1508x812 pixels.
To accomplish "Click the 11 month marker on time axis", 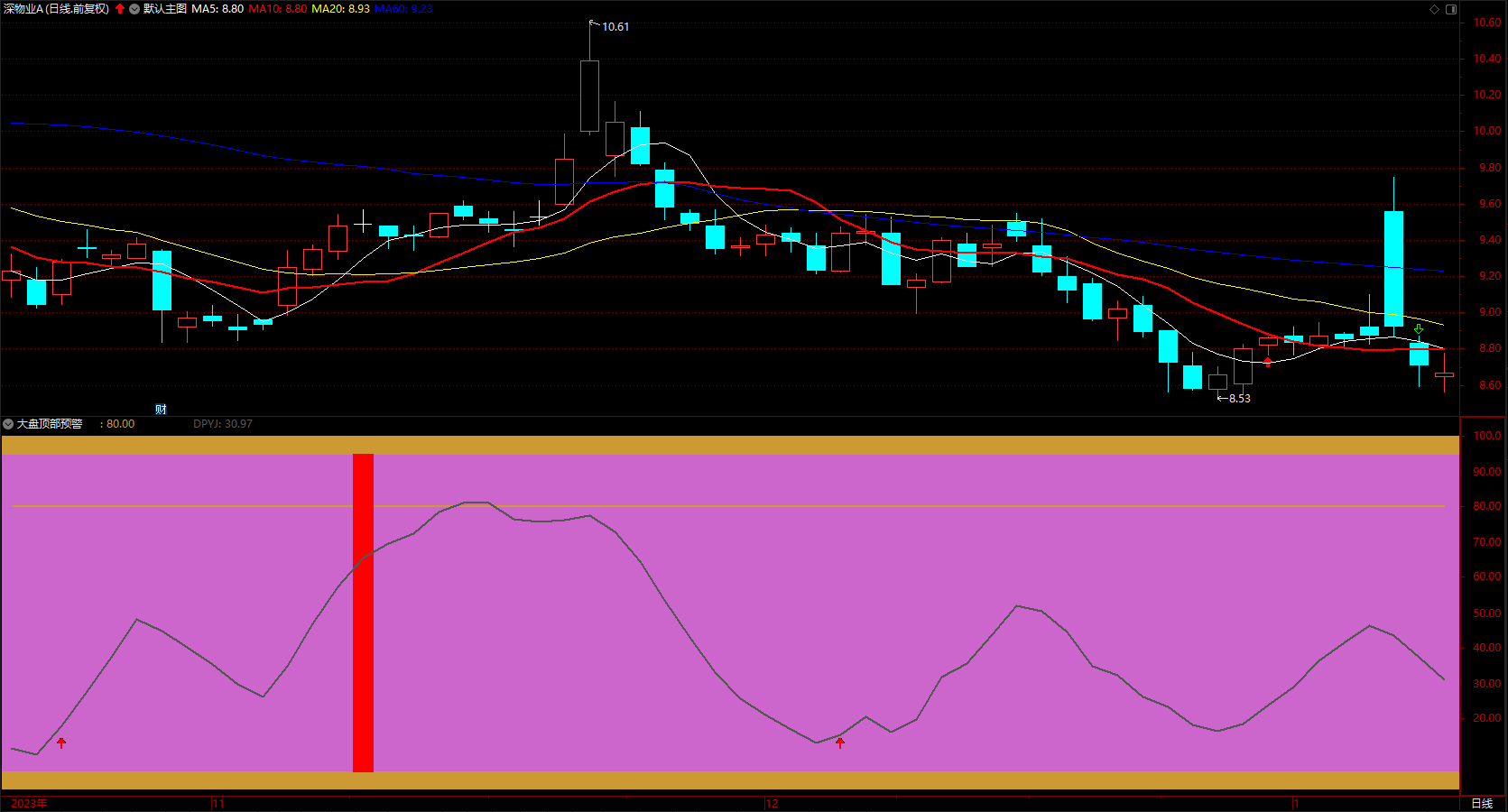I will pyautogui.click(x=218, y=803).
